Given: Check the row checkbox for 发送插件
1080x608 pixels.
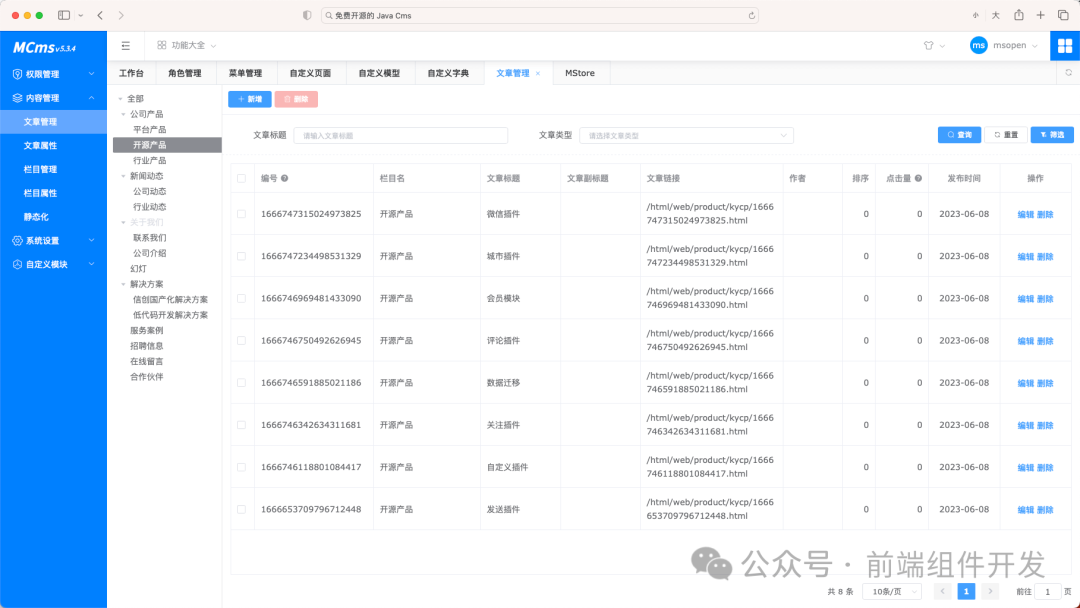Looking at the screenshot, I should click(241, 509).
